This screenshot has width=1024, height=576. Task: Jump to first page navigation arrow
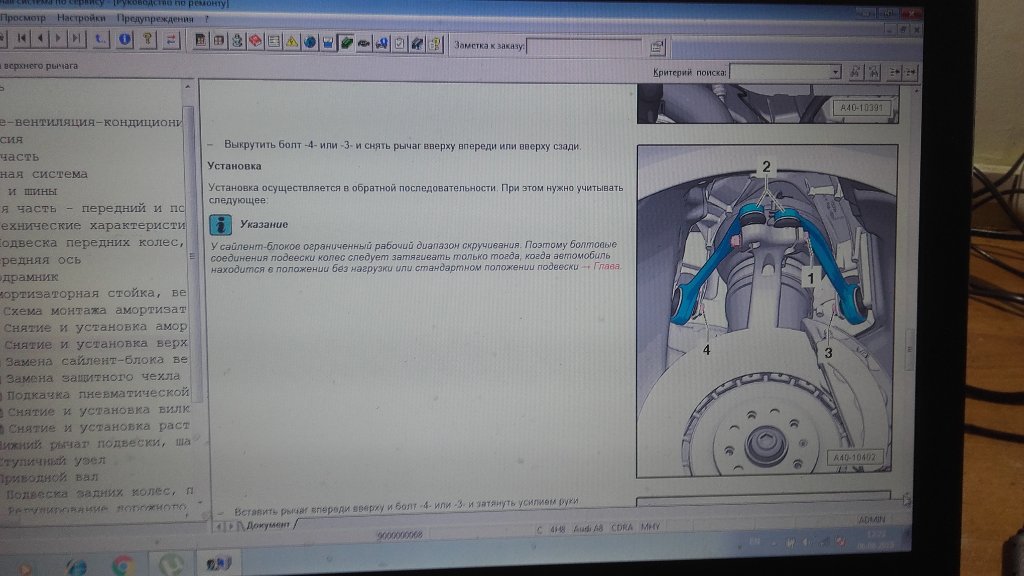tap(22, 38)
